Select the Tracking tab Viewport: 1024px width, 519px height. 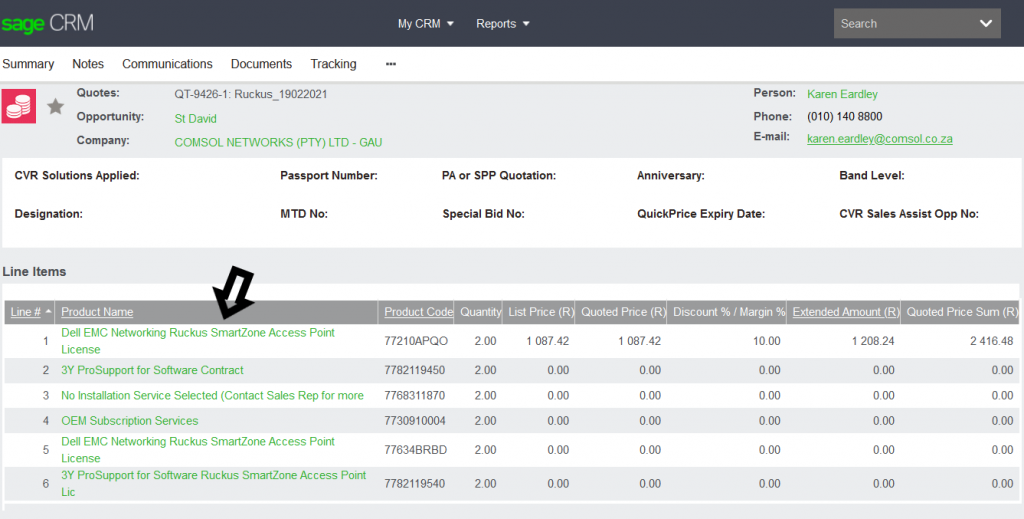[x=333, y=64]
